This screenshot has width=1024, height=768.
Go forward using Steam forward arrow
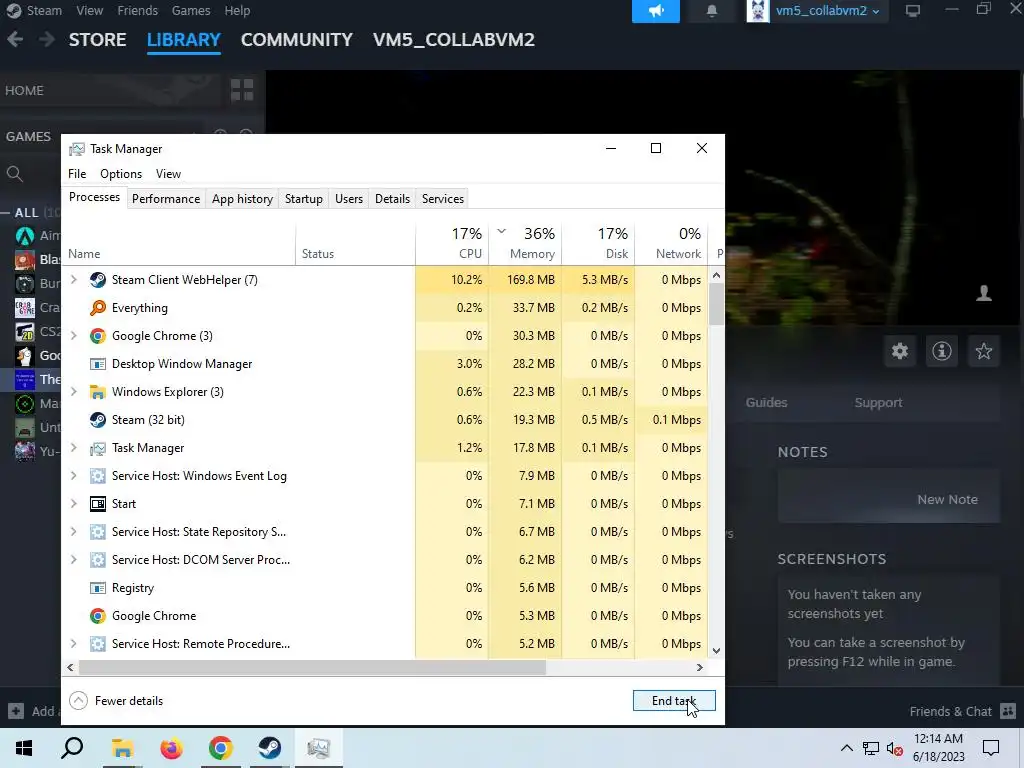(46, 39)
